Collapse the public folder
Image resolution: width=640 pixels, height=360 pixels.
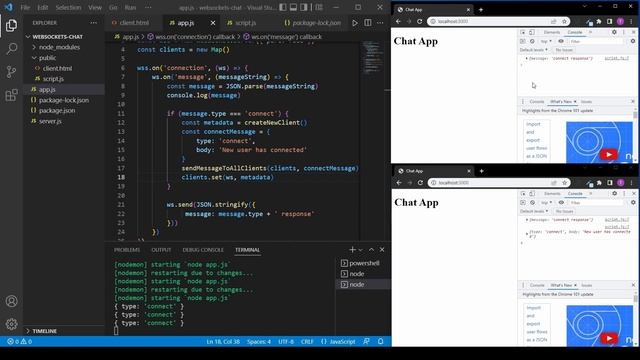pos(48,58)
